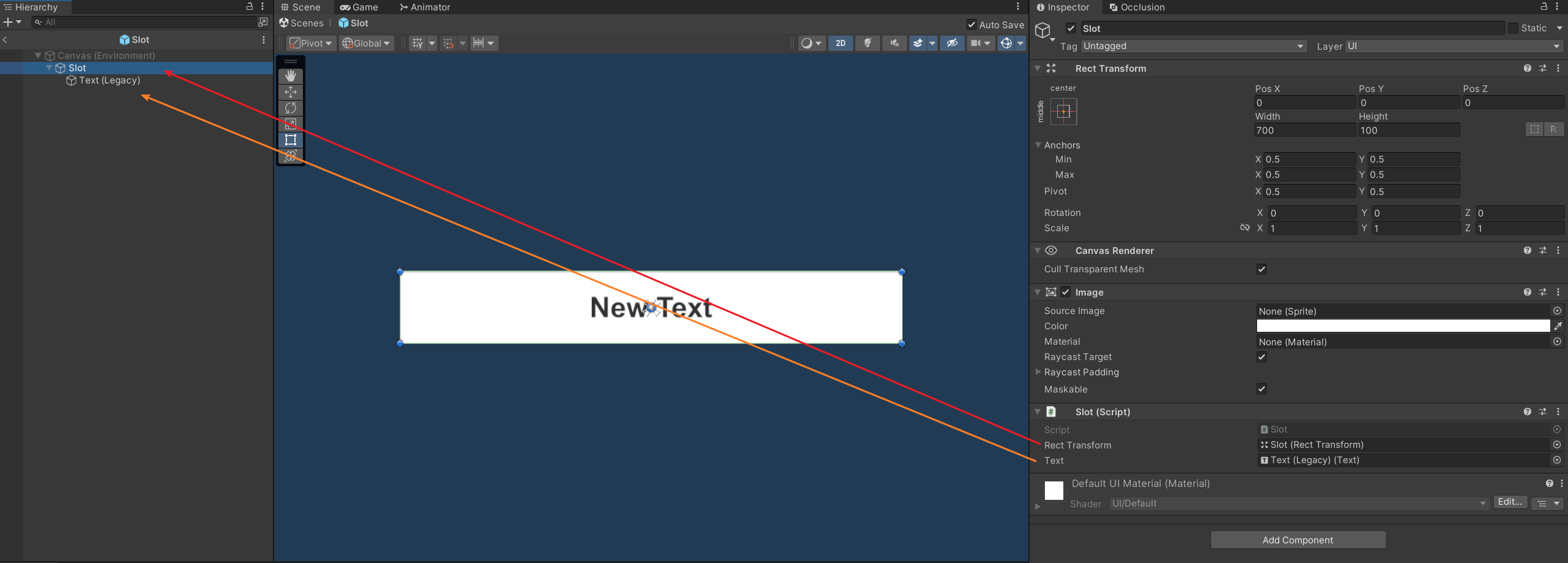The height and width of the screenshot is (563, 1568).
Task: Toggle grid visibility icon in Scene toolbar
Action: pyautogui.click(x=418, y=43)
